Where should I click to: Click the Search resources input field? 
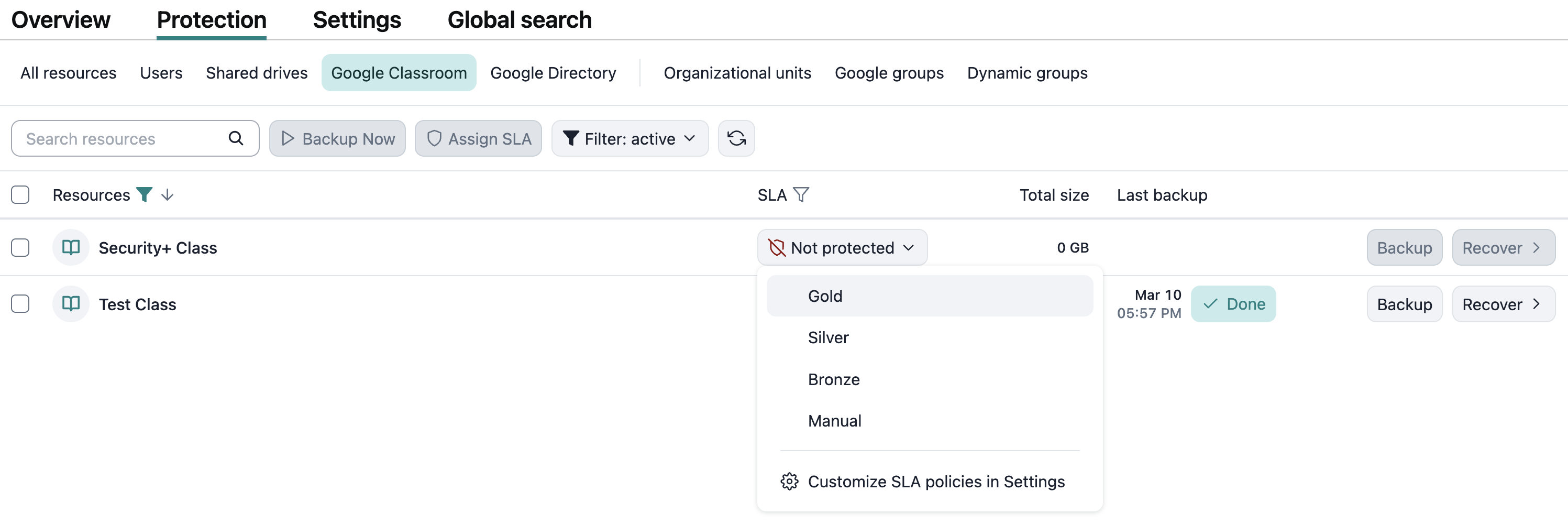coord(122,138)
